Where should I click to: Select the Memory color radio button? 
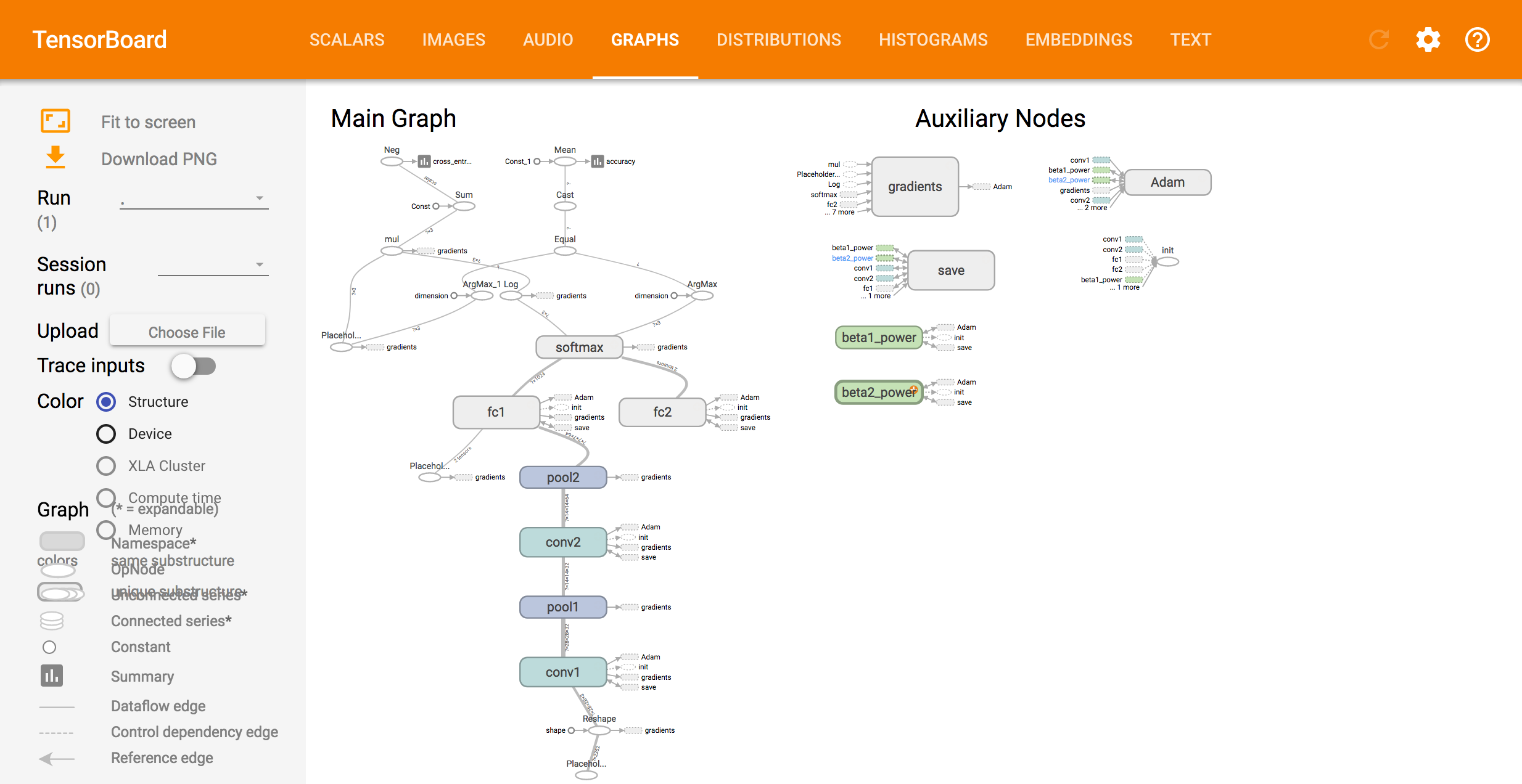pos(106,530)
